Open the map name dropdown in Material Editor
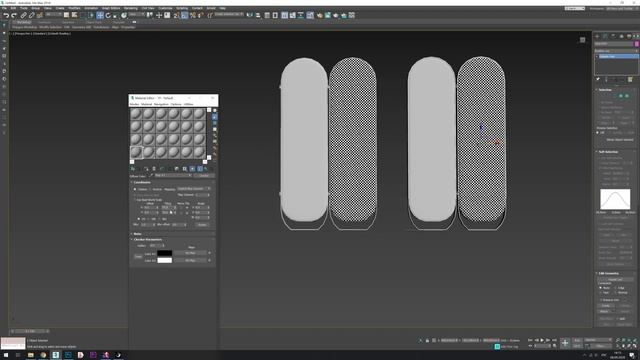 [173, 175]
